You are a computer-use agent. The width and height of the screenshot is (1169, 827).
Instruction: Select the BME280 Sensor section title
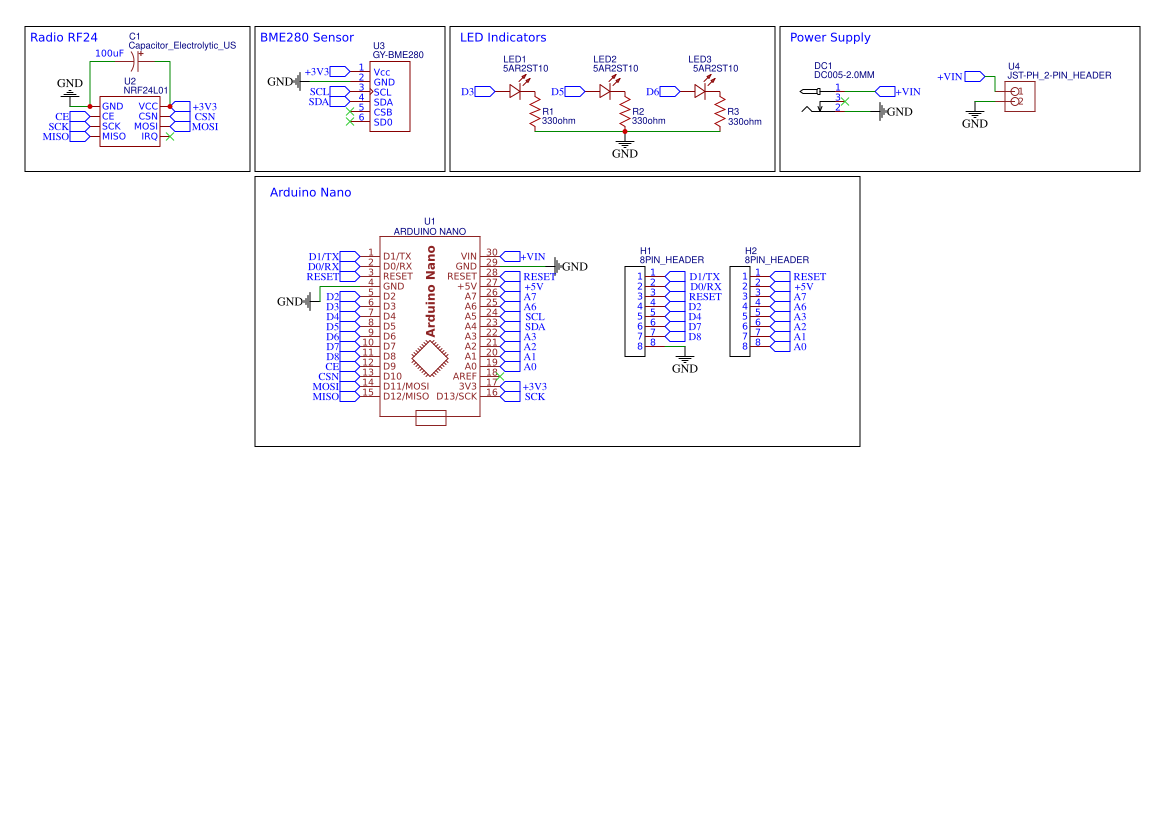tap(306, 37)
